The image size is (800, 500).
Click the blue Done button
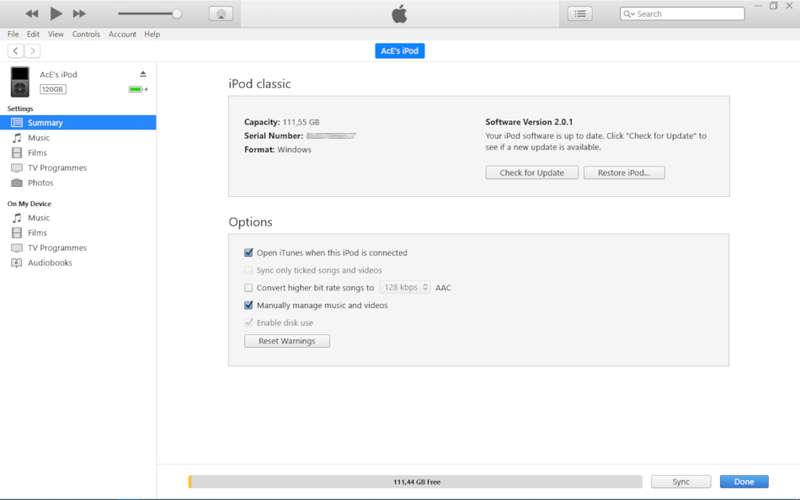pos(744,482)
